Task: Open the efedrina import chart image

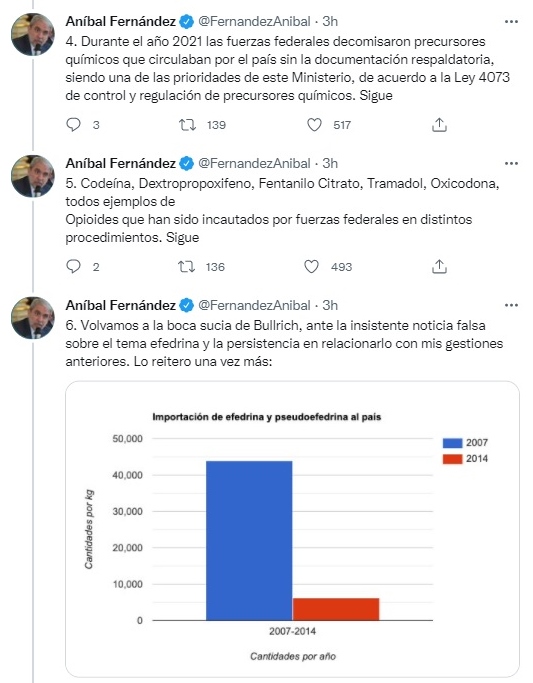Action: tap(292, 529)
